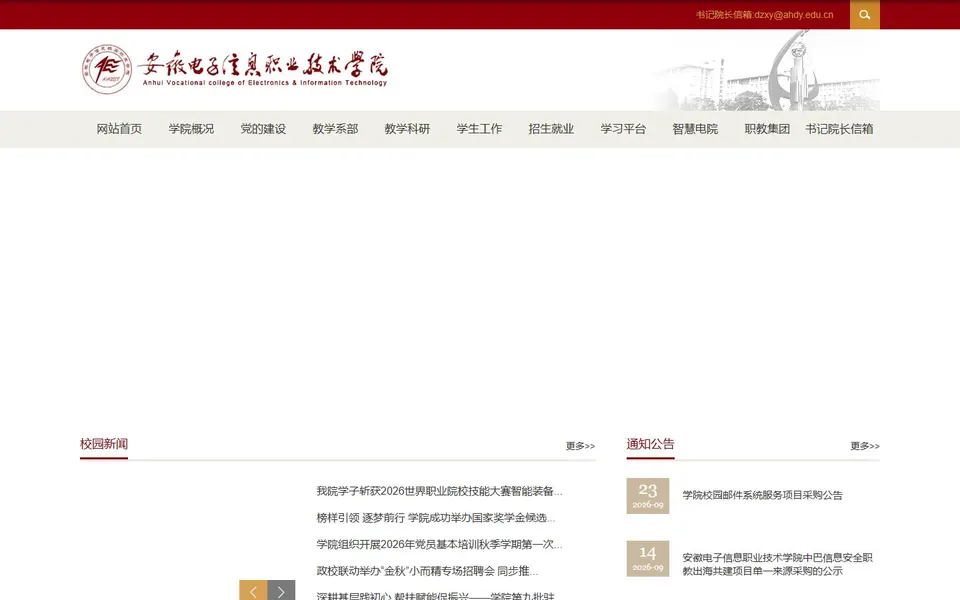
Task: Click the college circular logo emblem
Action: tap(107, 69)
